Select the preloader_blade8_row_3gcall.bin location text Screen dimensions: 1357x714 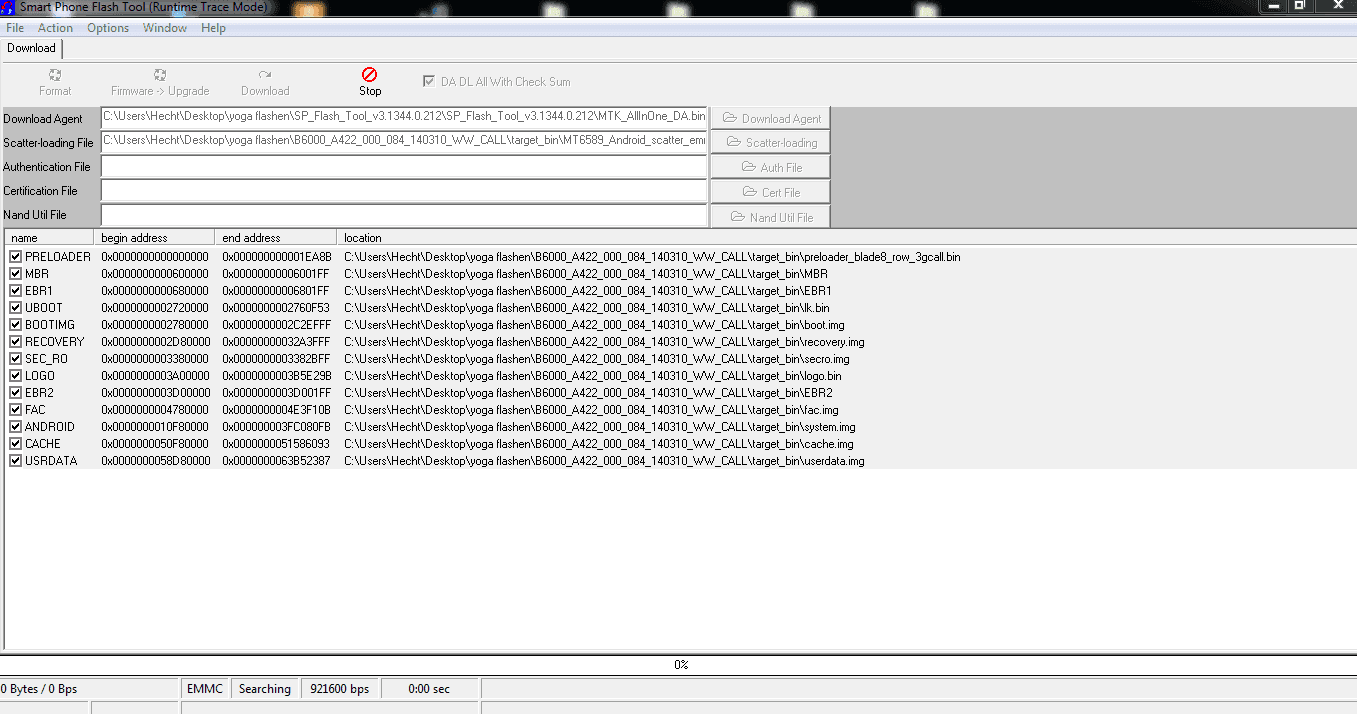tap(652, 257)
